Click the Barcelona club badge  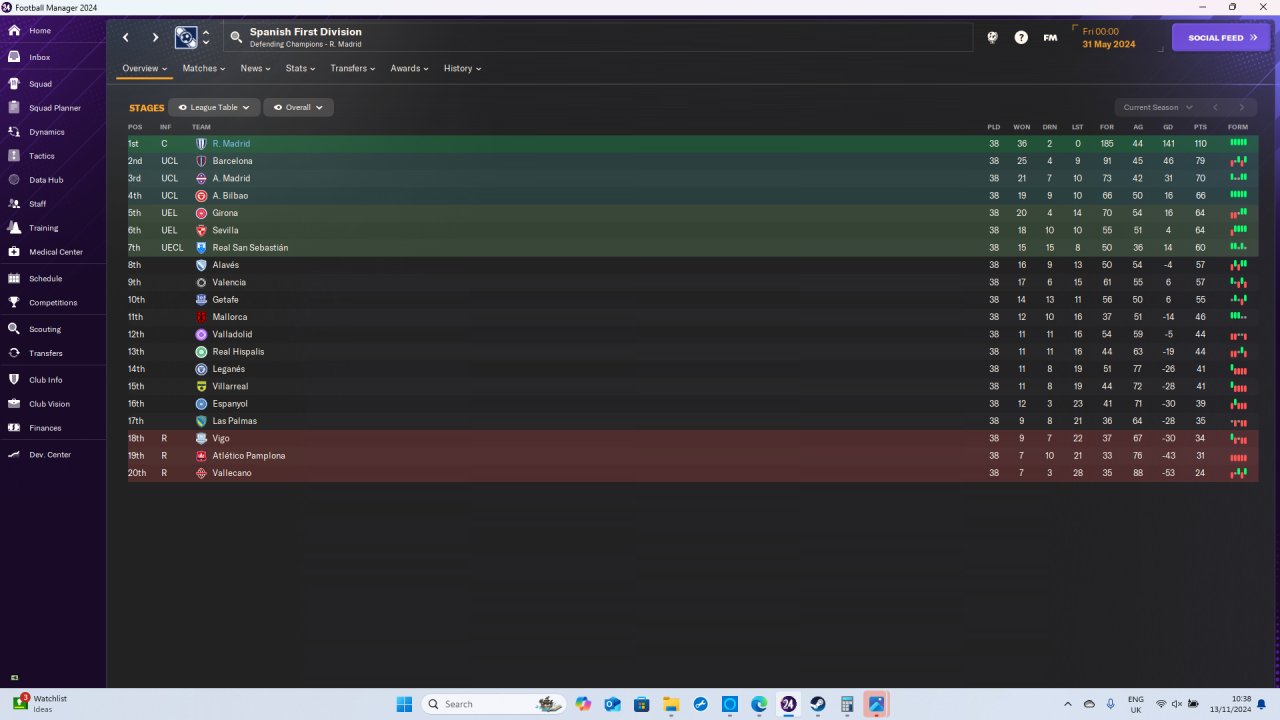click(x=201, y=161)
